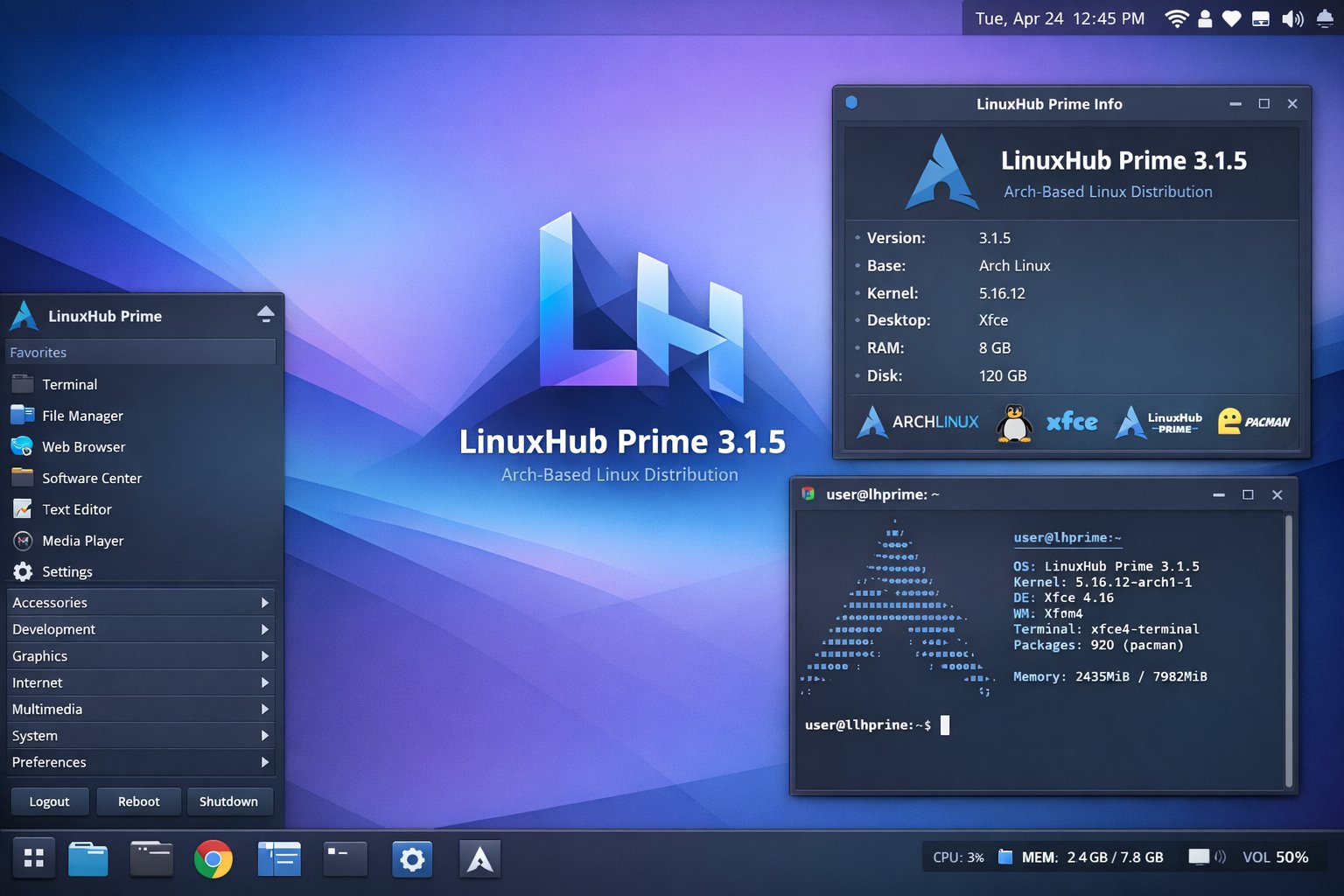The height and width of the screenshot is (896, 1344).
Task: Open Google Chrome from the taskbar
Action: [213, 858]
